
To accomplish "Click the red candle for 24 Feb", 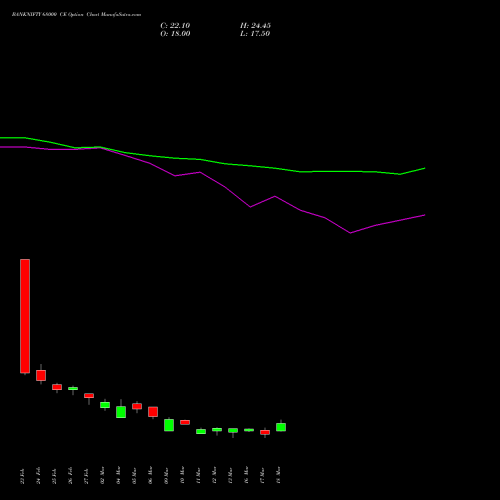I will tap(41, 375).
